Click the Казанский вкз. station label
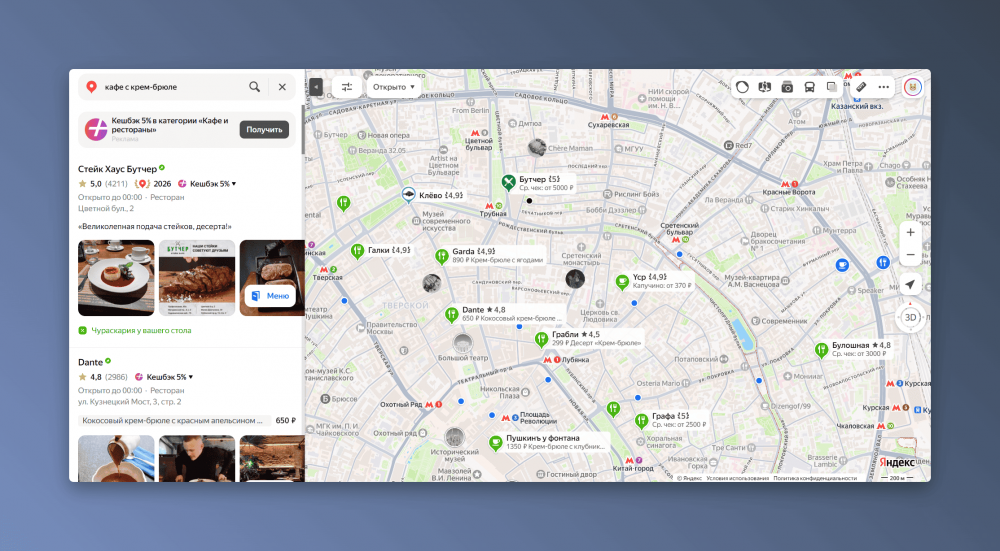1000x551 pixels. (x=857, y=107)
